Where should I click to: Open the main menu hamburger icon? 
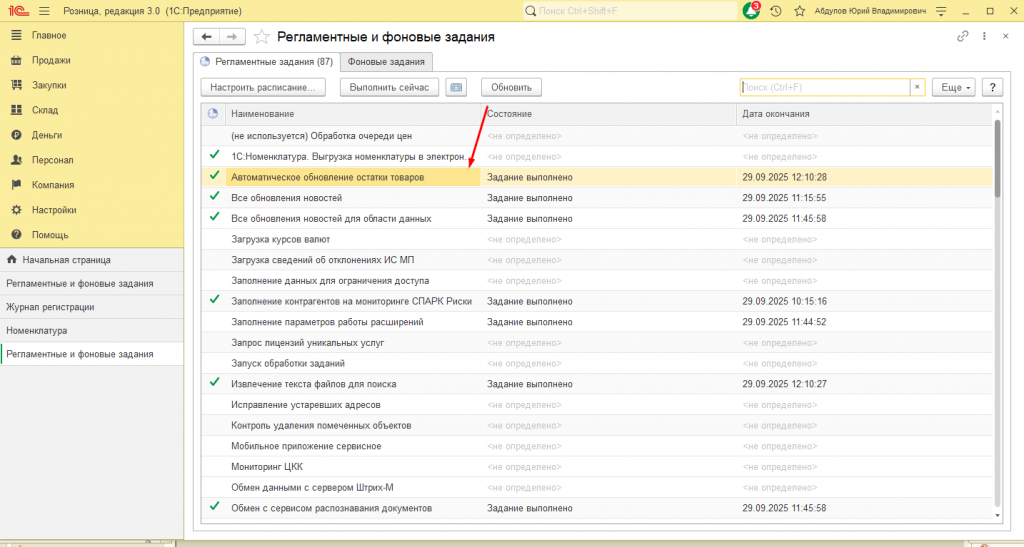[x=44, y=11]
